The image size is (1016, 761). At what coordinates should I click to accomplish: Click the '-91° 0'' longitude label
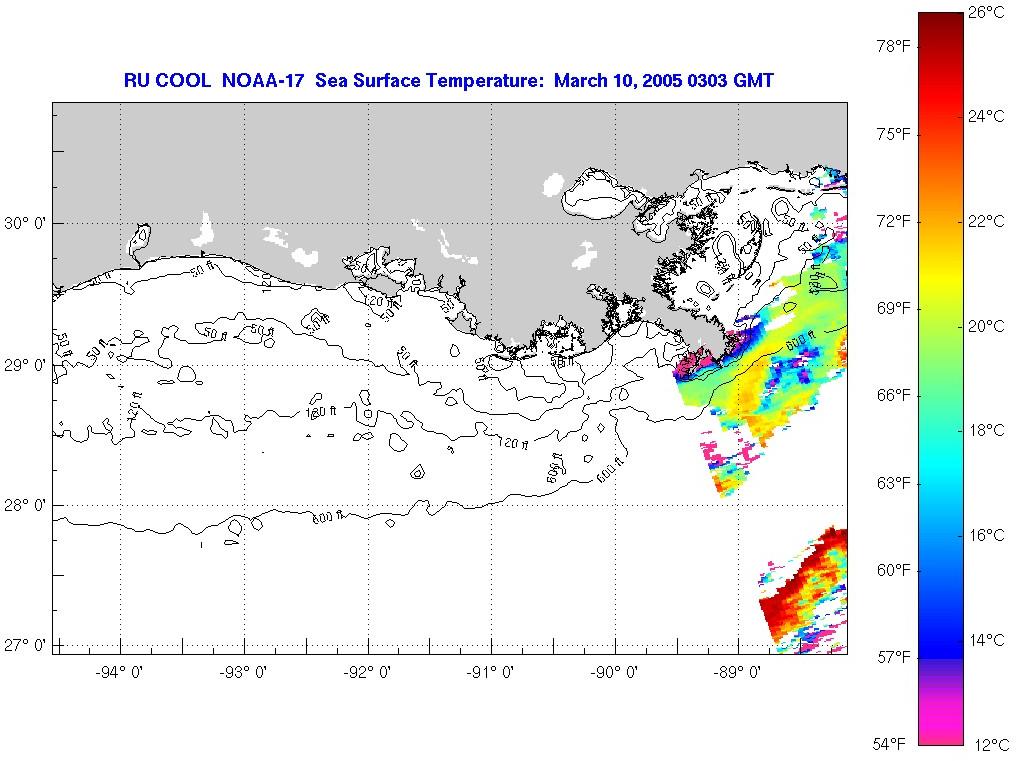(490, 672)
